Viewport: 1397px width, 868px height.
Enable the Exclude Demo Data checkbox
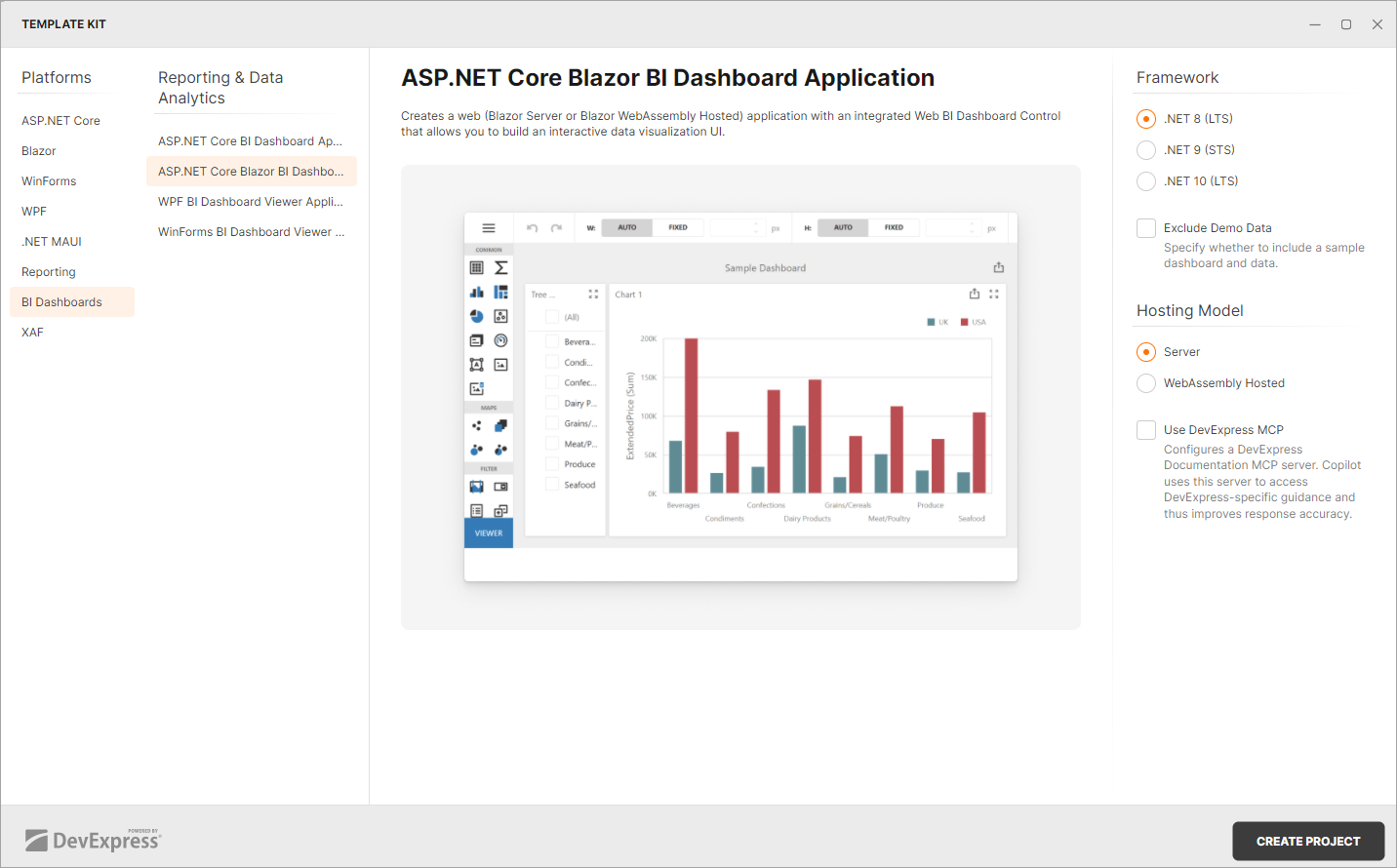tap(1145, 227)
